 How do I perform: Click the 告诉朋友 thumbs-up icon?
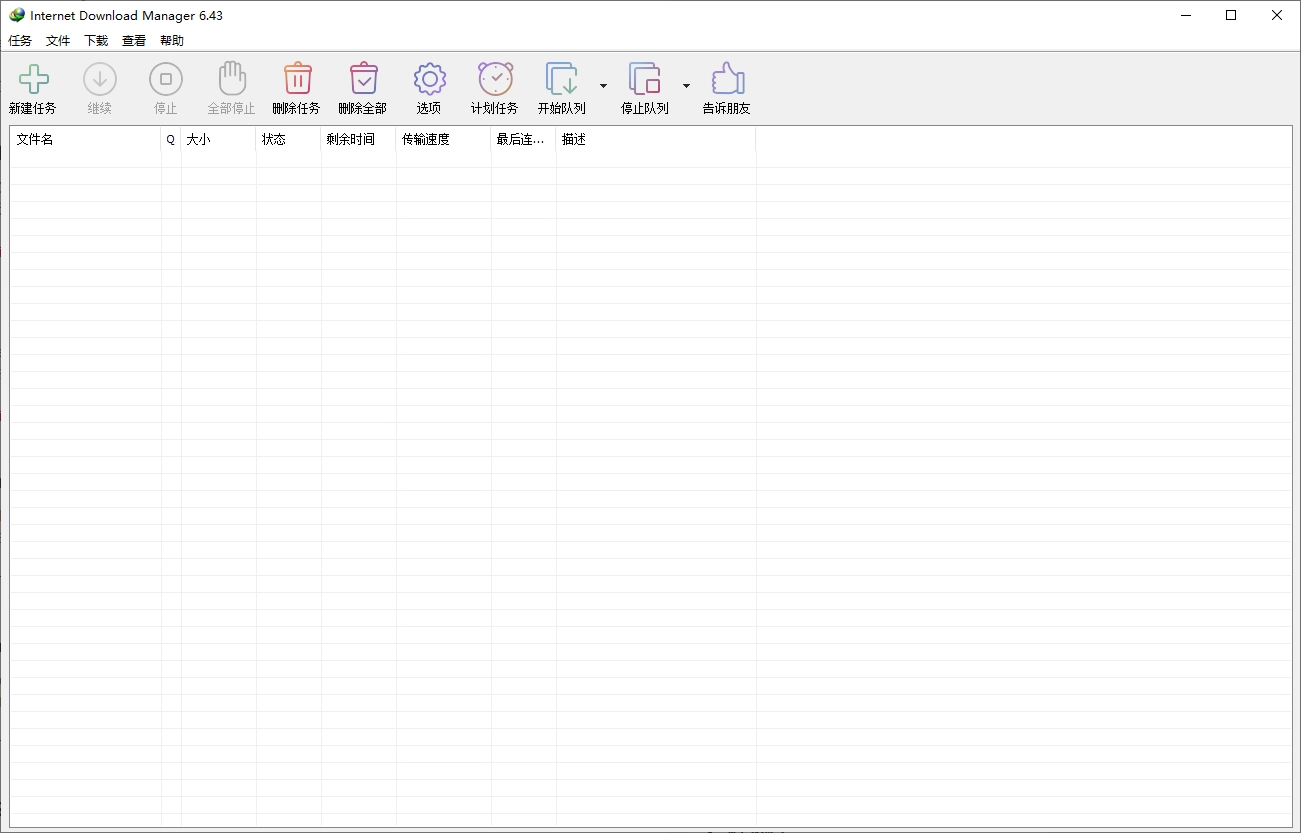tap(728, 78)
